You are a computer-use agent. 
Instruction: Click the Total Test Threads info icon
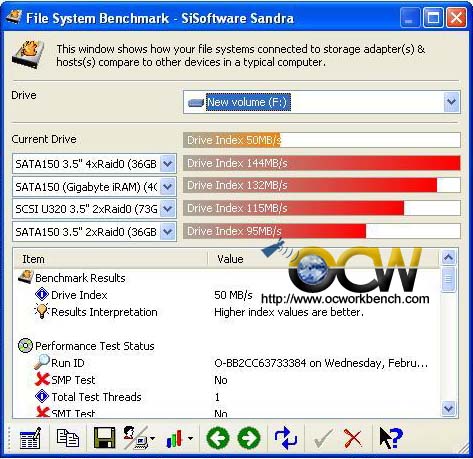42,396
